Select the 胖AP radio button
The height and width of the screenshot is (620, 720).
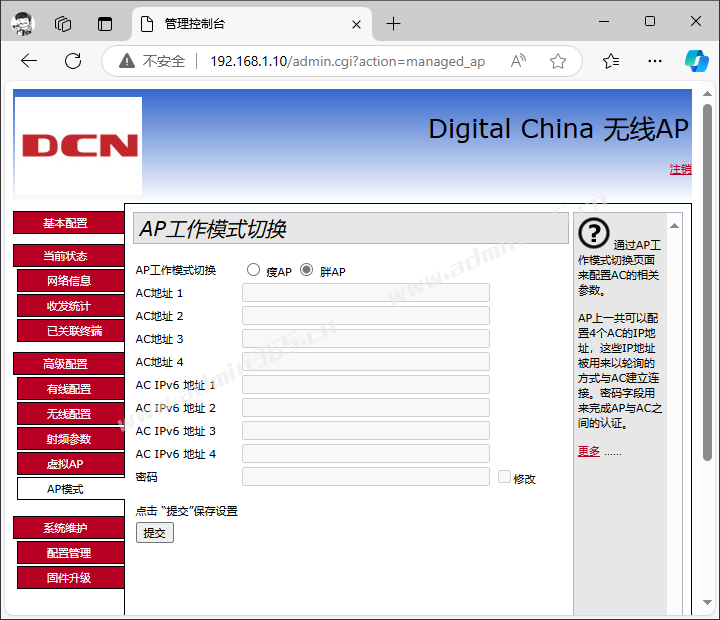(307, 270)
